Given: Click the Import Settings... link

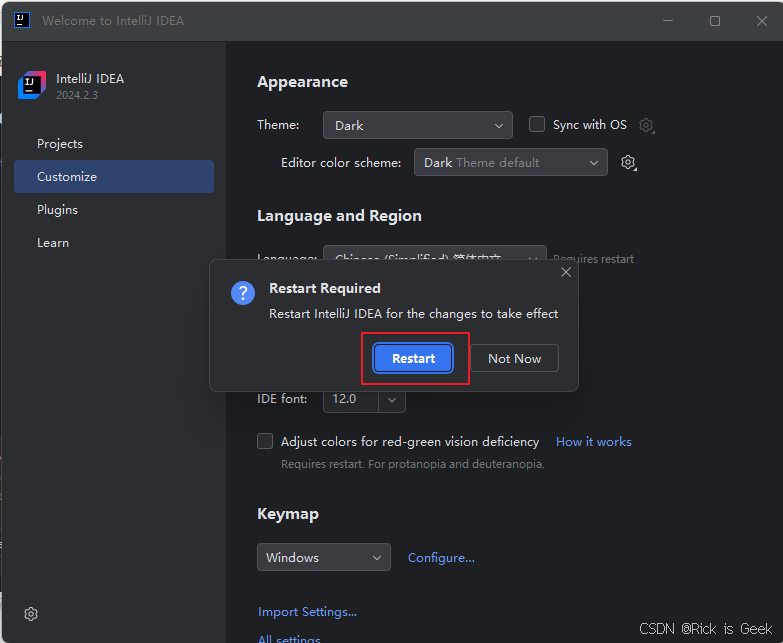Looking at the screenshot, I should (307, 612).
